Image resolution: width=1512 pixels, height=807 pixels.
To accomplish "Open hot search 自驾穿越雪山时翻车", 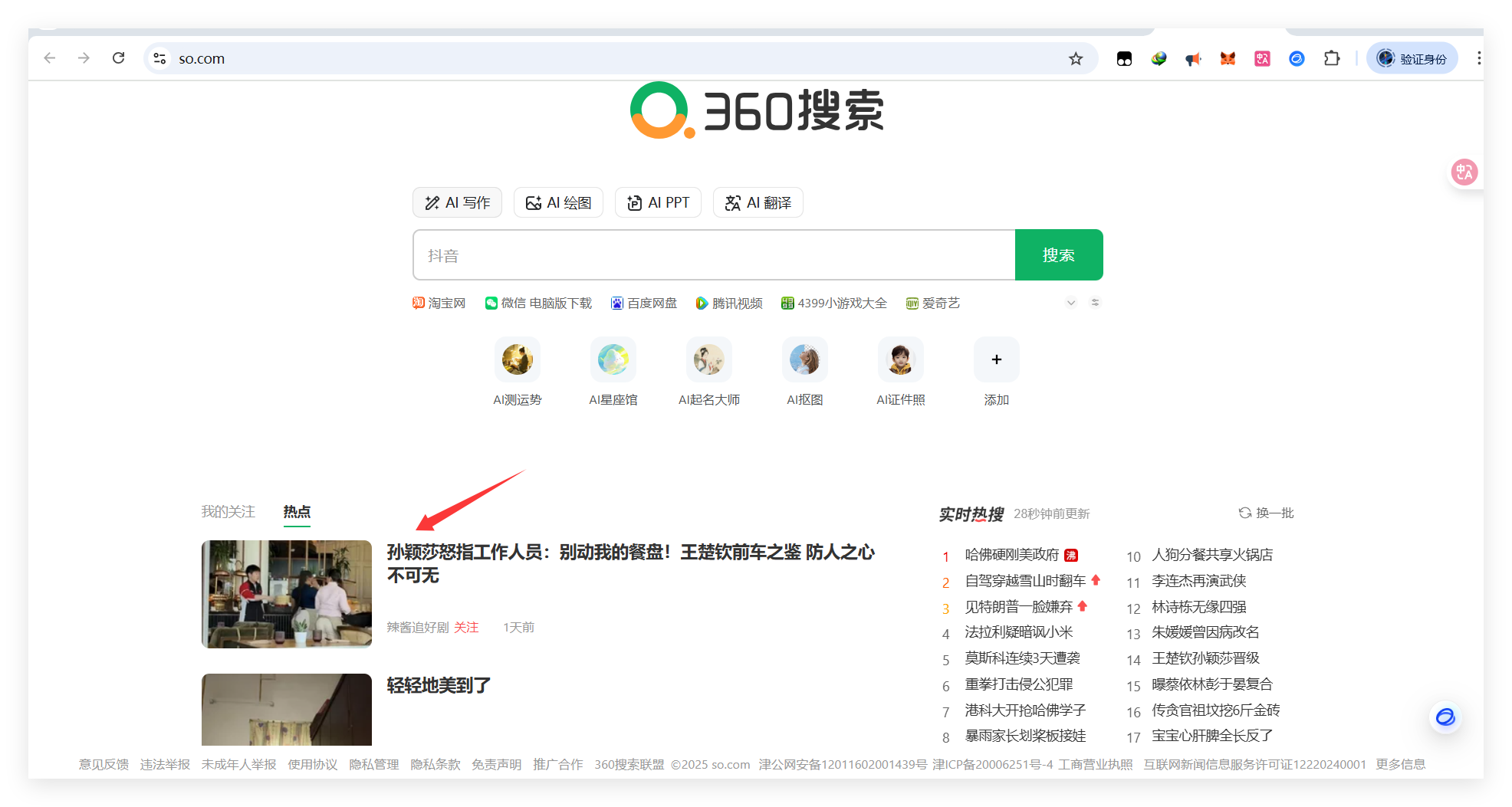I will click(x=1025, y=581).
